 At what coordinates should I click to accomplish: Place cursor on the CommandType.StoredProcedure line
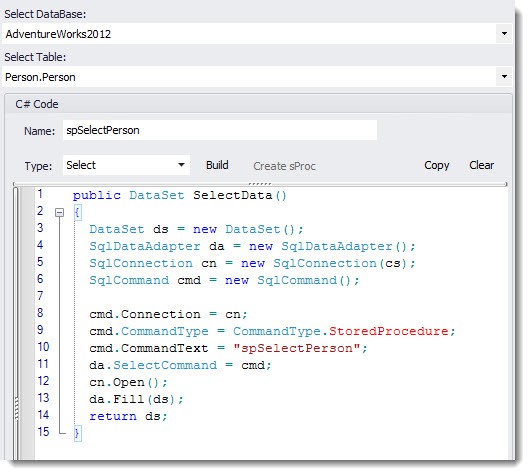(x=272, y=331)
